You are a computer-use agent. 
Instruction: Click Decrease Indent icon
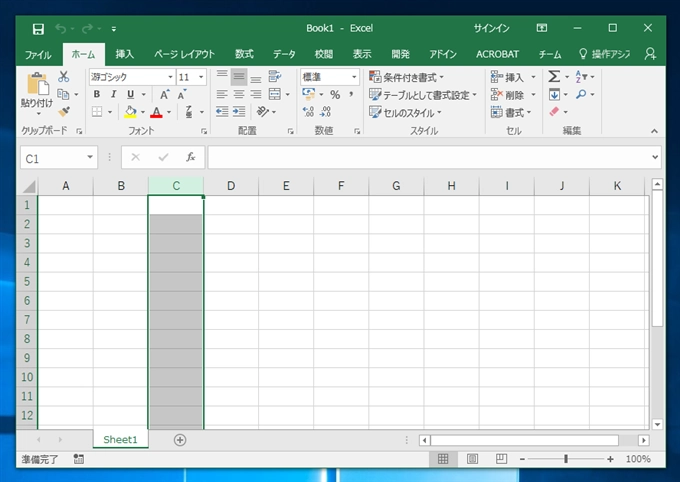click(x=222, y=112)
